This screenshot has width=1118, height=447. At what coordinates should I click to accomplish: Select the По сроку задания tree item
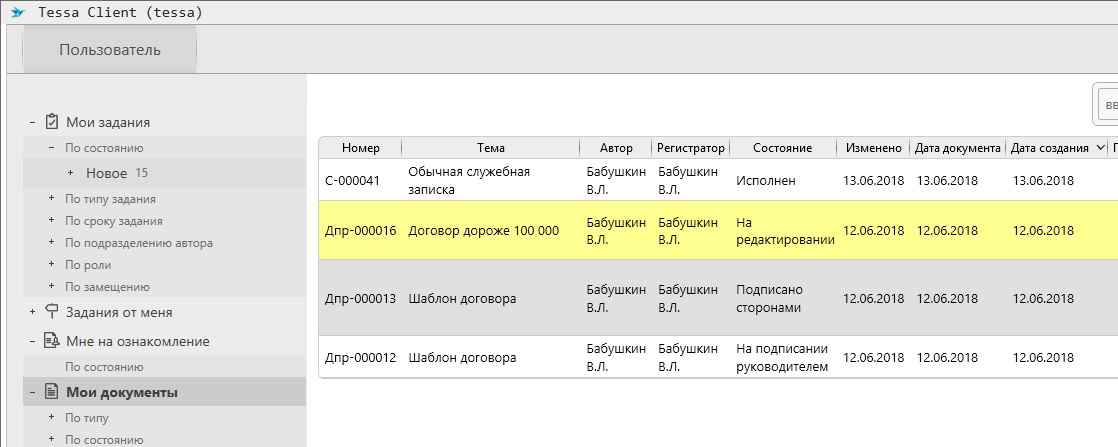click(114, 221)
